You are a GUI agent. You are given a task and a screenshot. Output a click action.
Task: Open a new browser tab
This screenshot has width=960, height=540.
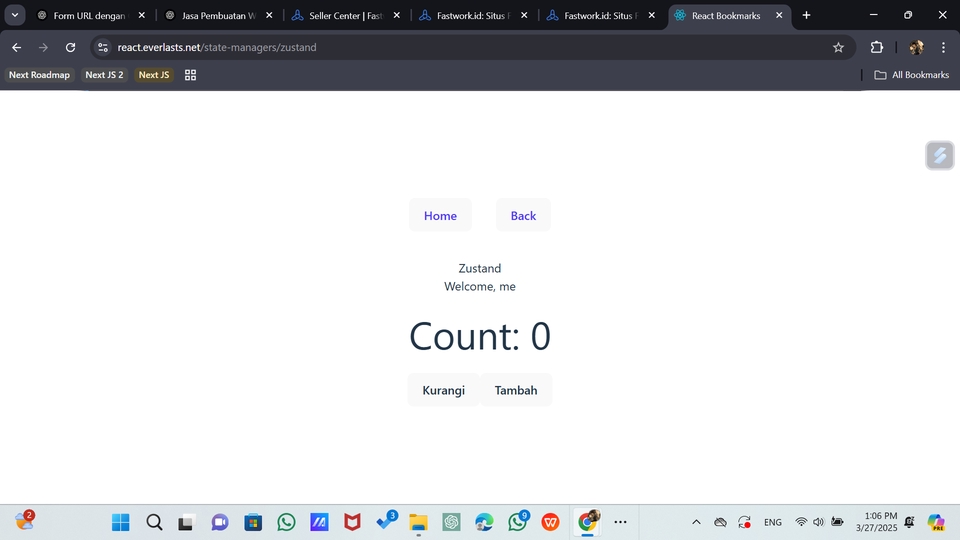806,15
